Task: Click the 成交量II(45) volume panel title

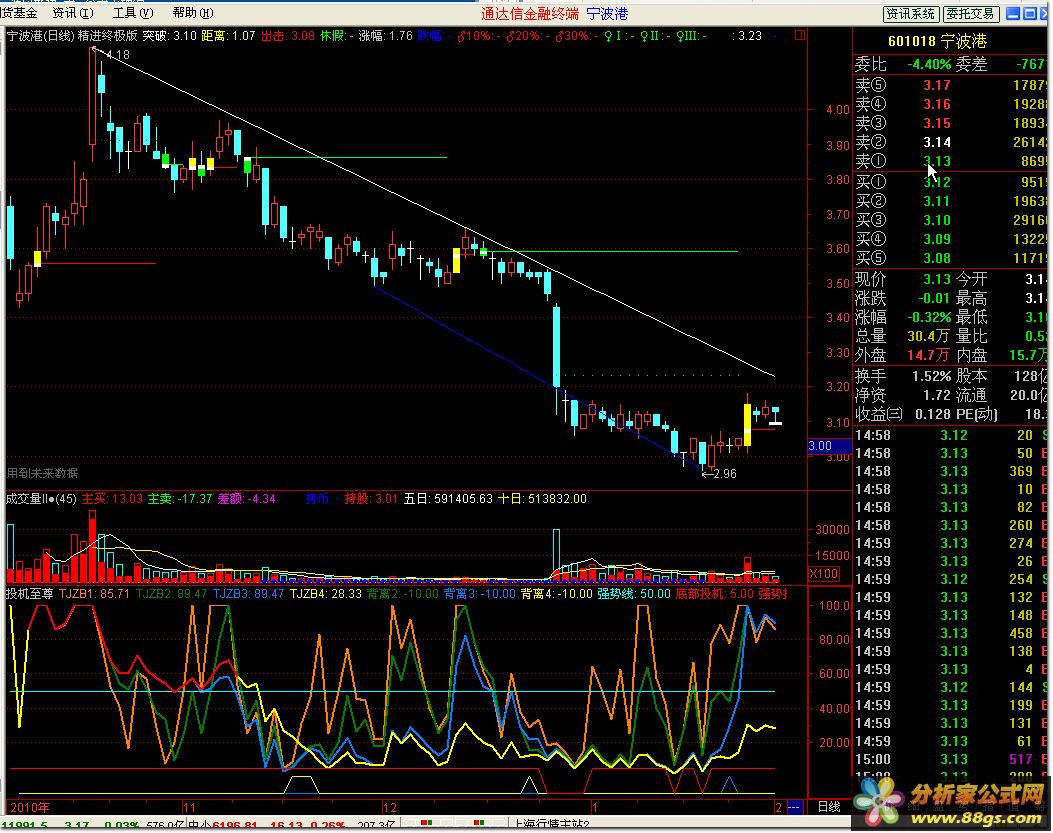Action: [x=41, y=499]
